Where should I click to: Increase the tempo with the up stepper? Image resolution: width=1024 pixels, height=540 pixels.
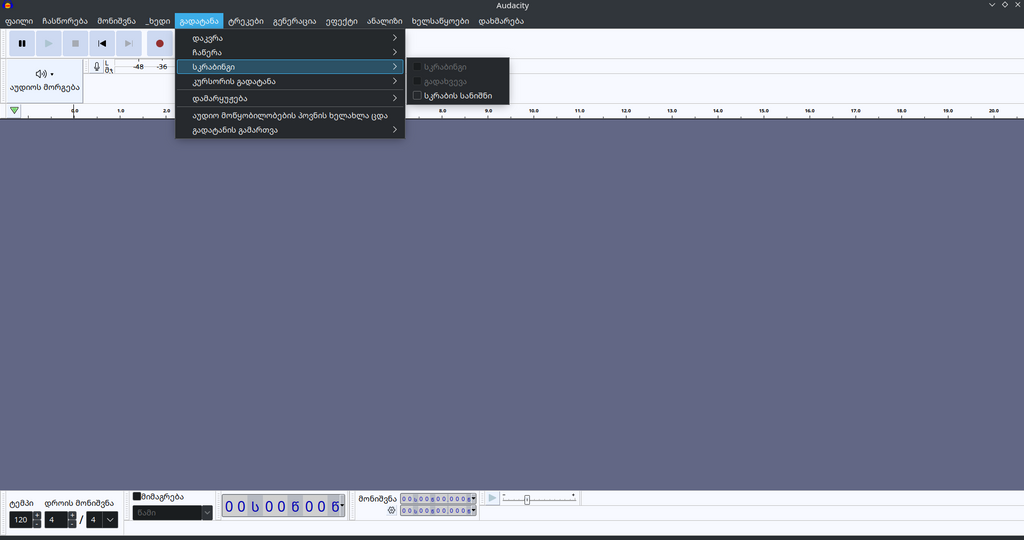click(x=37, y=516)
